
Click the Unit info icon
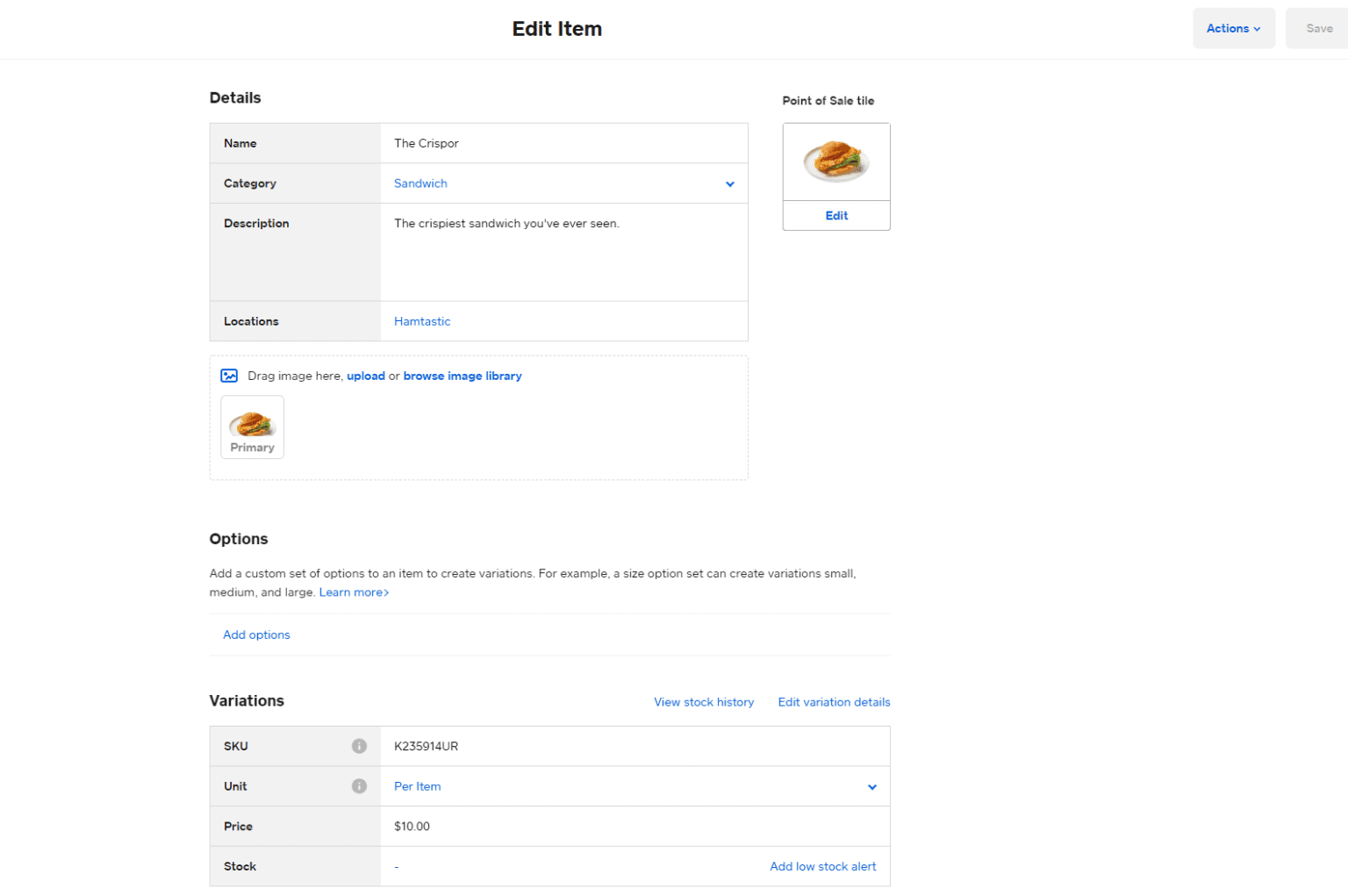coord(359,786)
